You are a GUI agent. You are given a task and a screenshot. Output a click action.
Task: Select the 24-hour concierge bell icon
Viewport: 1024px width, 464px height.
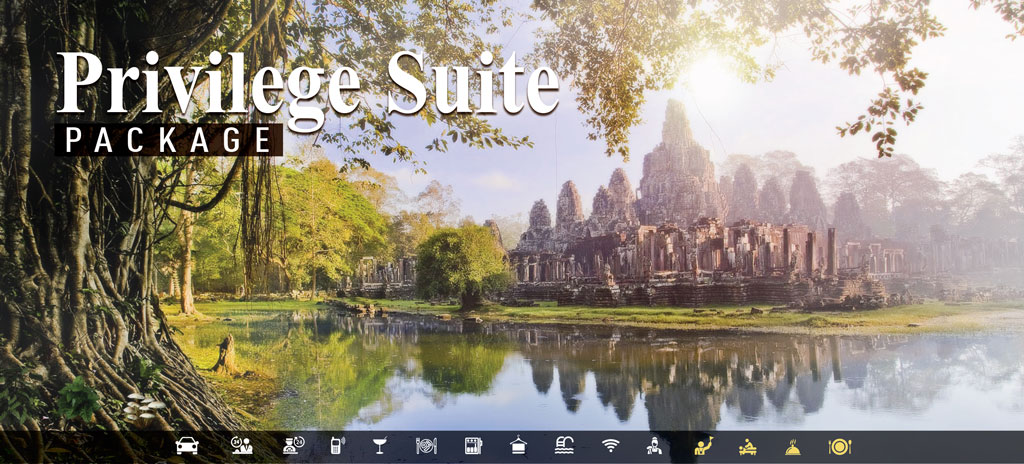(x=294, y=446)
